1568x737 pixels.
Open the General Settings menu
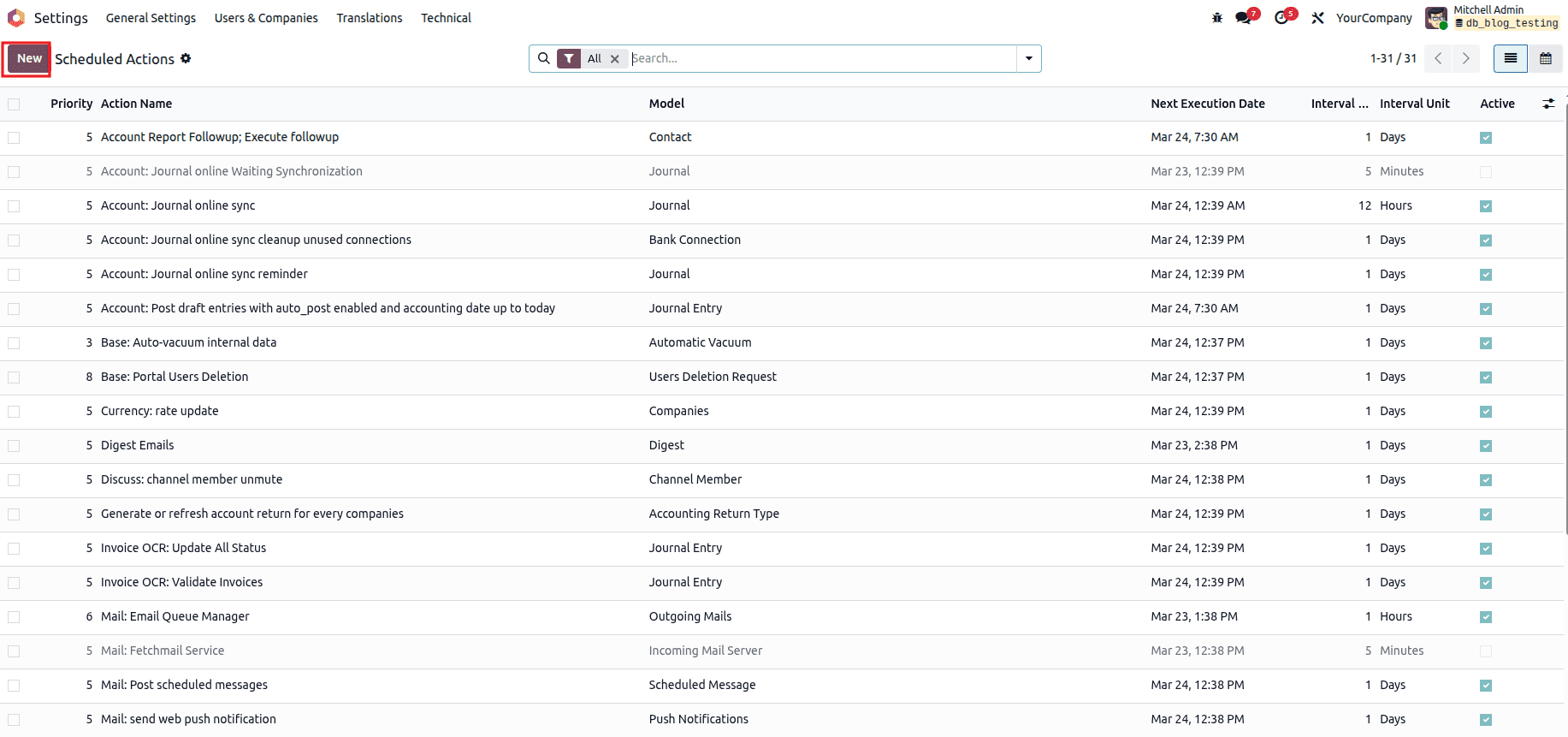click(151, 18)
